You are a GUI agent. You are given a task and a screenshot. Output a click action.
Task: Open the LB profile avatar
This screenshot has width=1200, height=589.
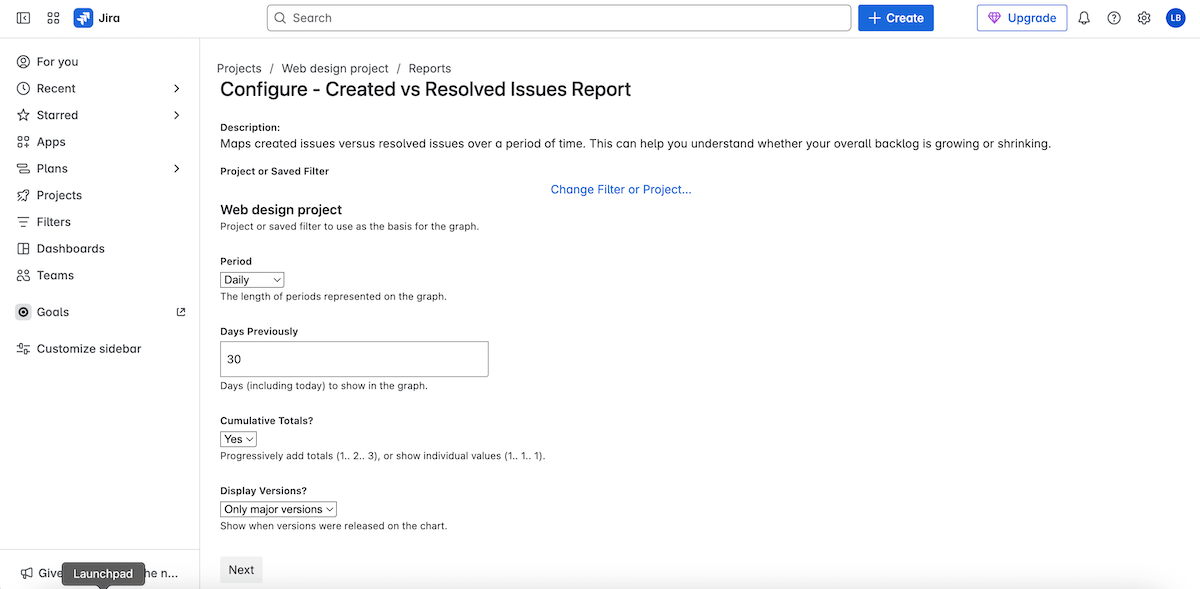click(x=1175, y=18)
